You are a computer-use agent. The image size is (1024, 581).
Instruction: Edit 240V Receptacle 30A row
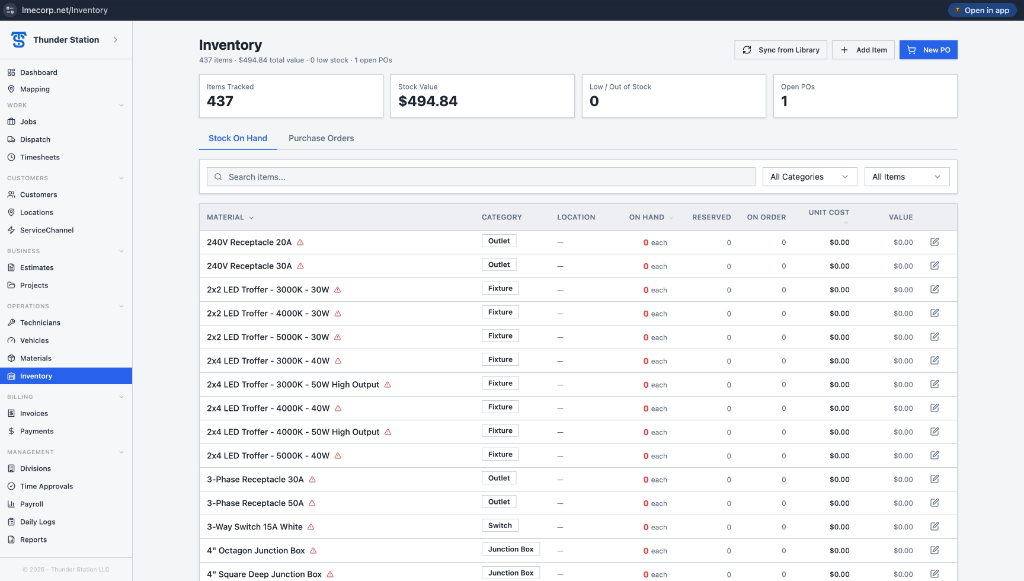click(x=935, y=266)
